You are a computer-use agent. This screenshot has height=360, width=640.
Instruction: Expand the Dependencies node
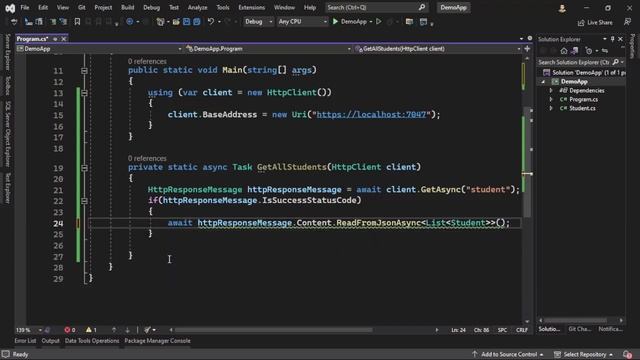click(x=551, y=90)
